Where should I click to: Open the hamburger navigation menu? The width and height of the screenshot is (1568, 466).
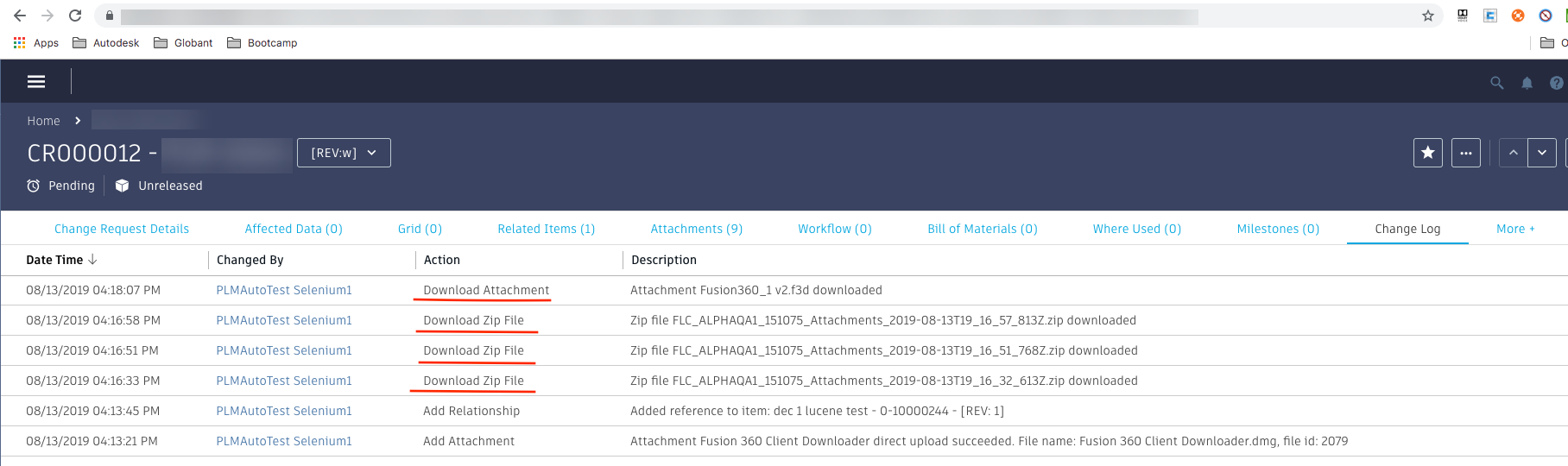(x=36, y=81)
